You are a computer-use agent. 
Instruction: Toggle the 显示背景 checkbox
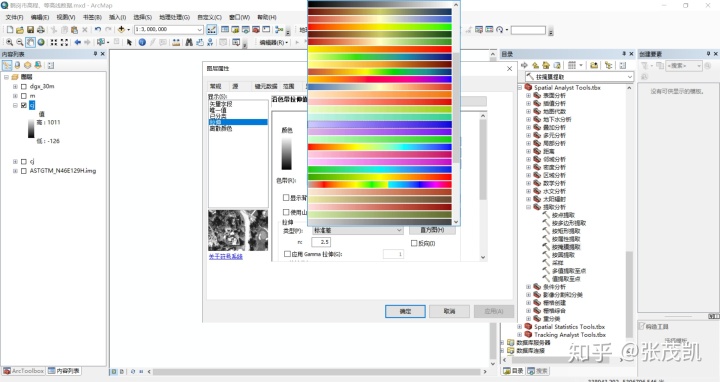pos(286,197)
